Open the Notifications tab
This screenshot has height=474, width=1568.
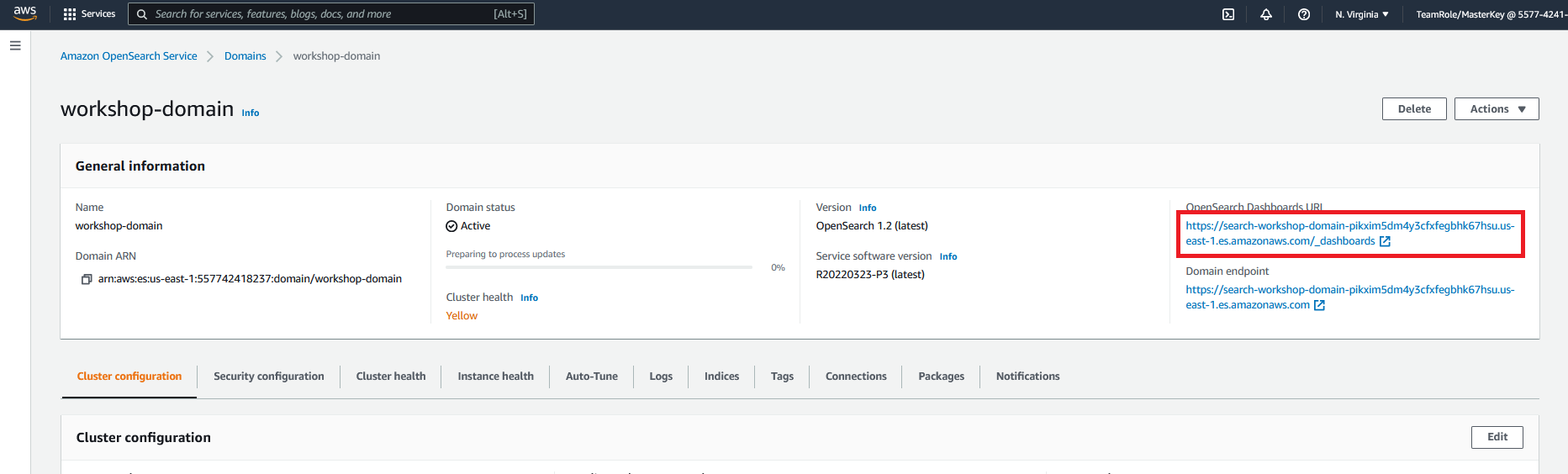coord(1027,377)
